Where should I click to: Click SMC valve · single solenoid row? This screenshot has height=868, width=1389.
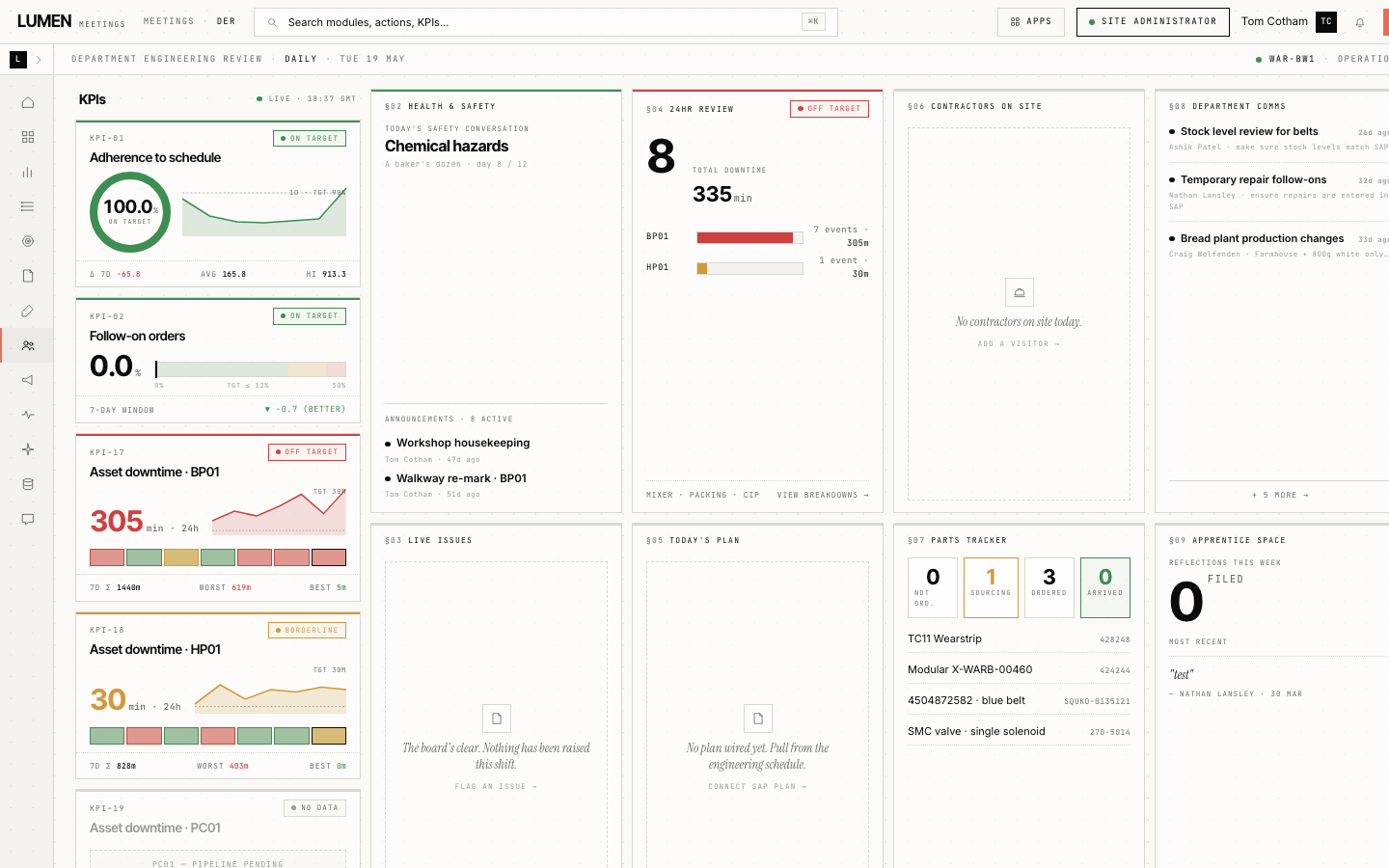(1019, 731)
